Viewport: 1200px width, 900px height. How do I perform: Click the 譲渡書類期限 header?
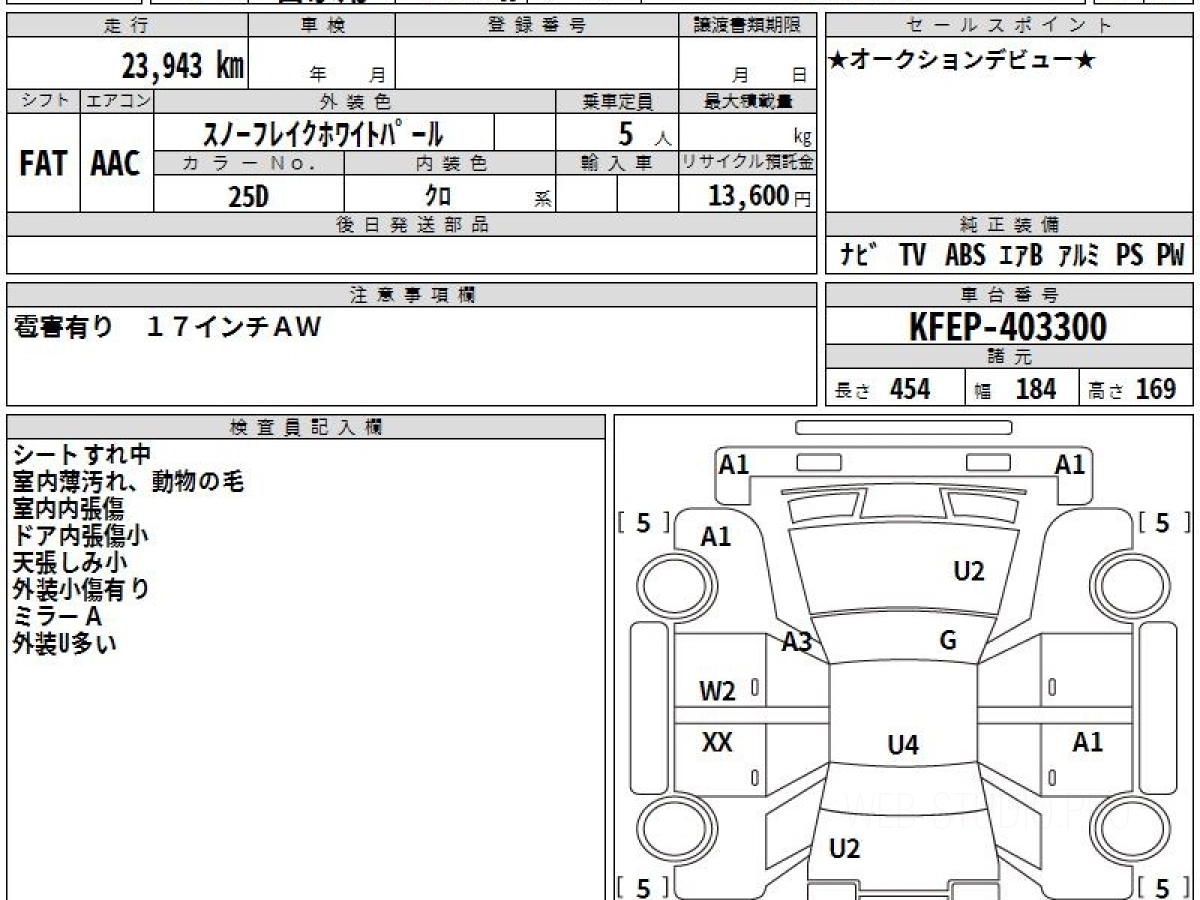(747, 26)
